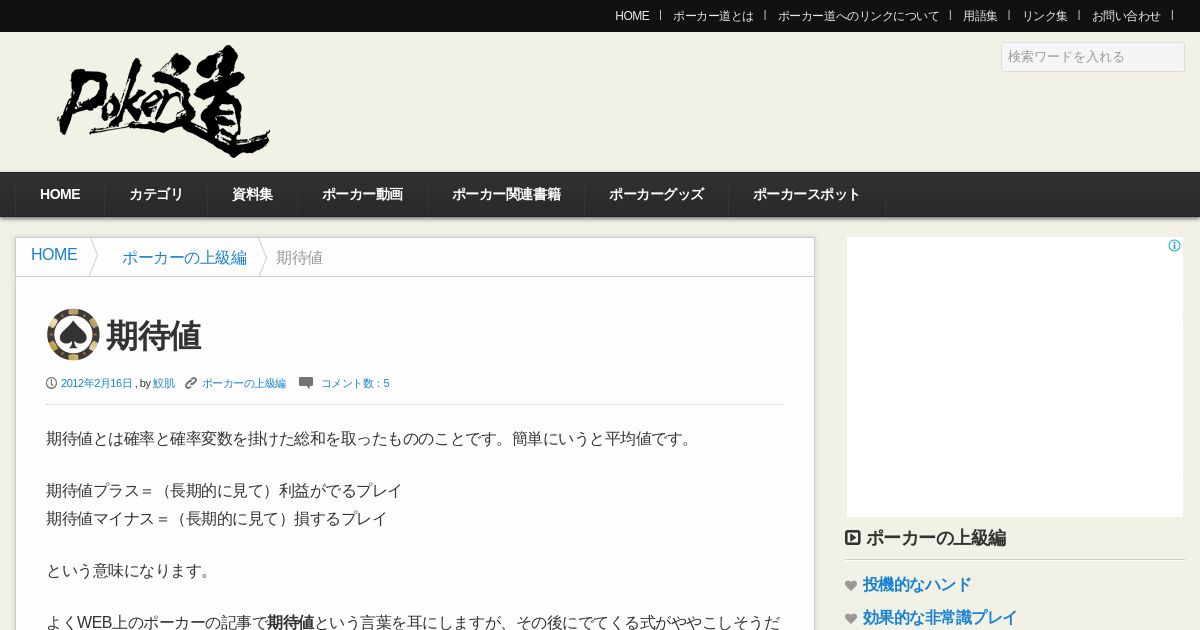The image size is (1200, 630).
Task: Open ポーカーの上級編 breadcrumb link
Action: point(184,258)
